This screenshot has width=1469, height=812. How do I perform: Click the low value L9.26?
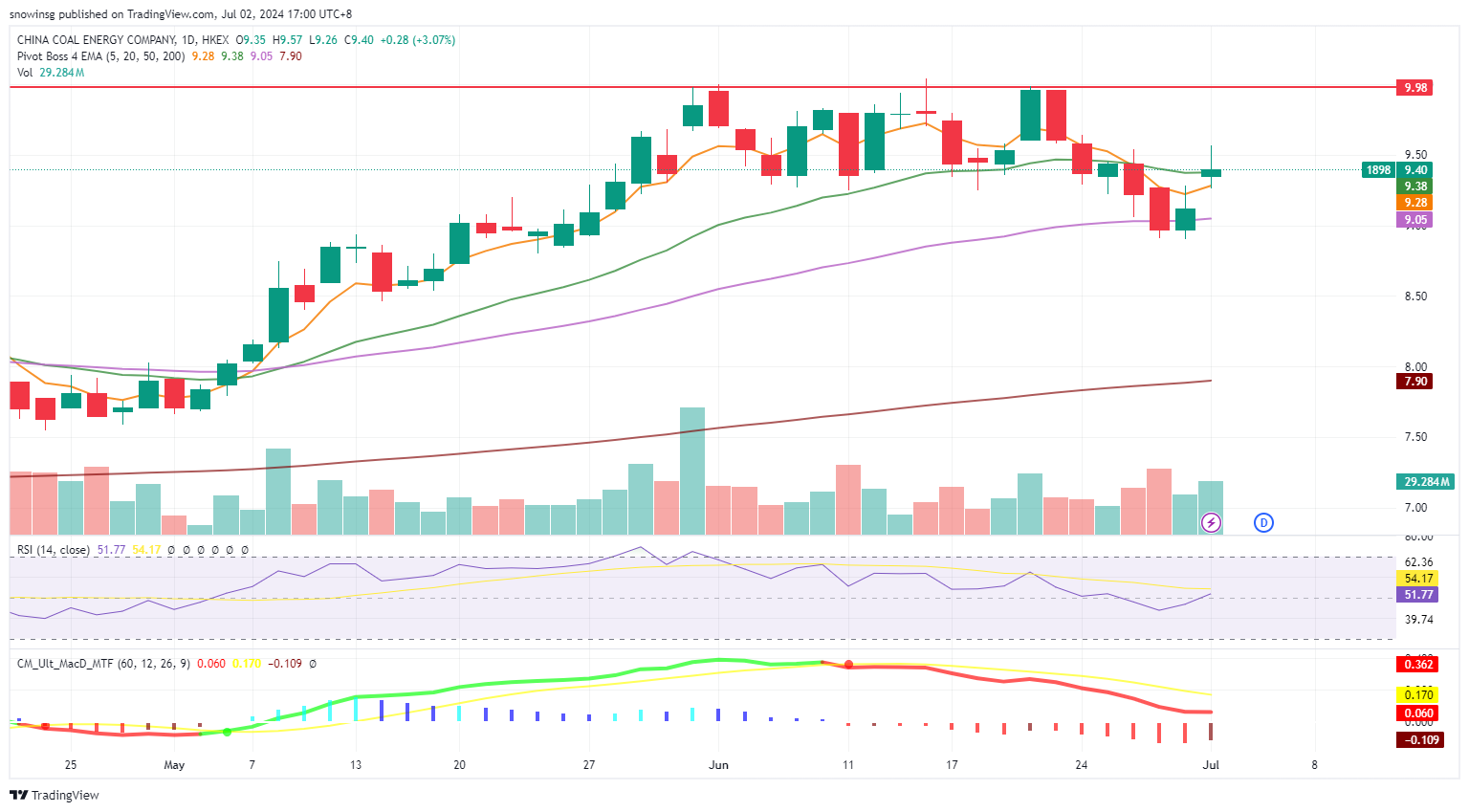(x=322, y=40)
